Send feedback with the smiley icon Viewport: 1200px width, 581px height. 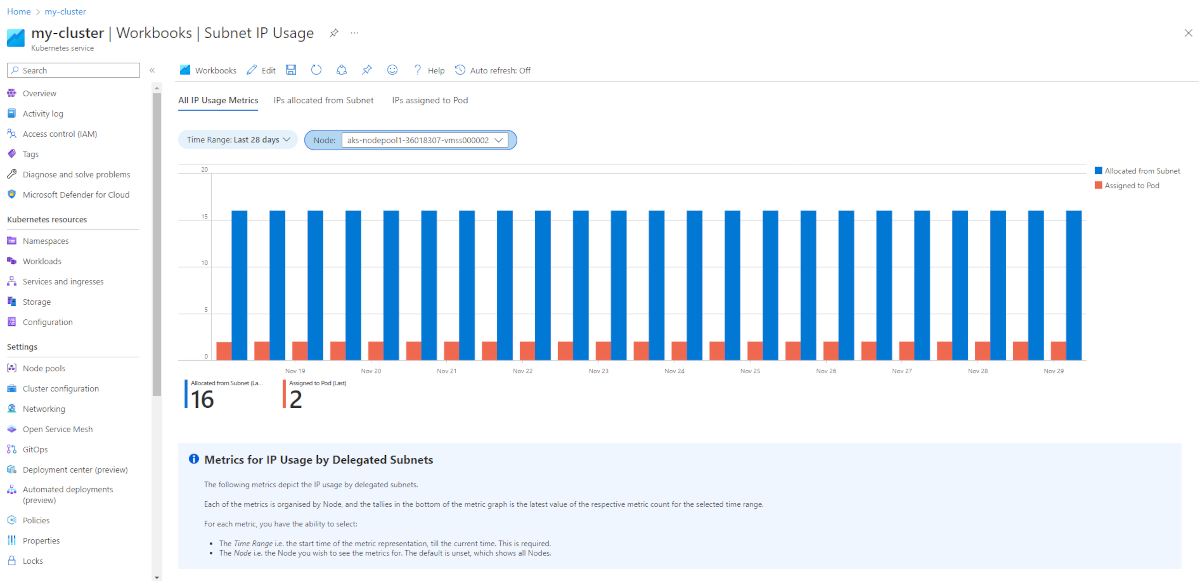(392, 70)
